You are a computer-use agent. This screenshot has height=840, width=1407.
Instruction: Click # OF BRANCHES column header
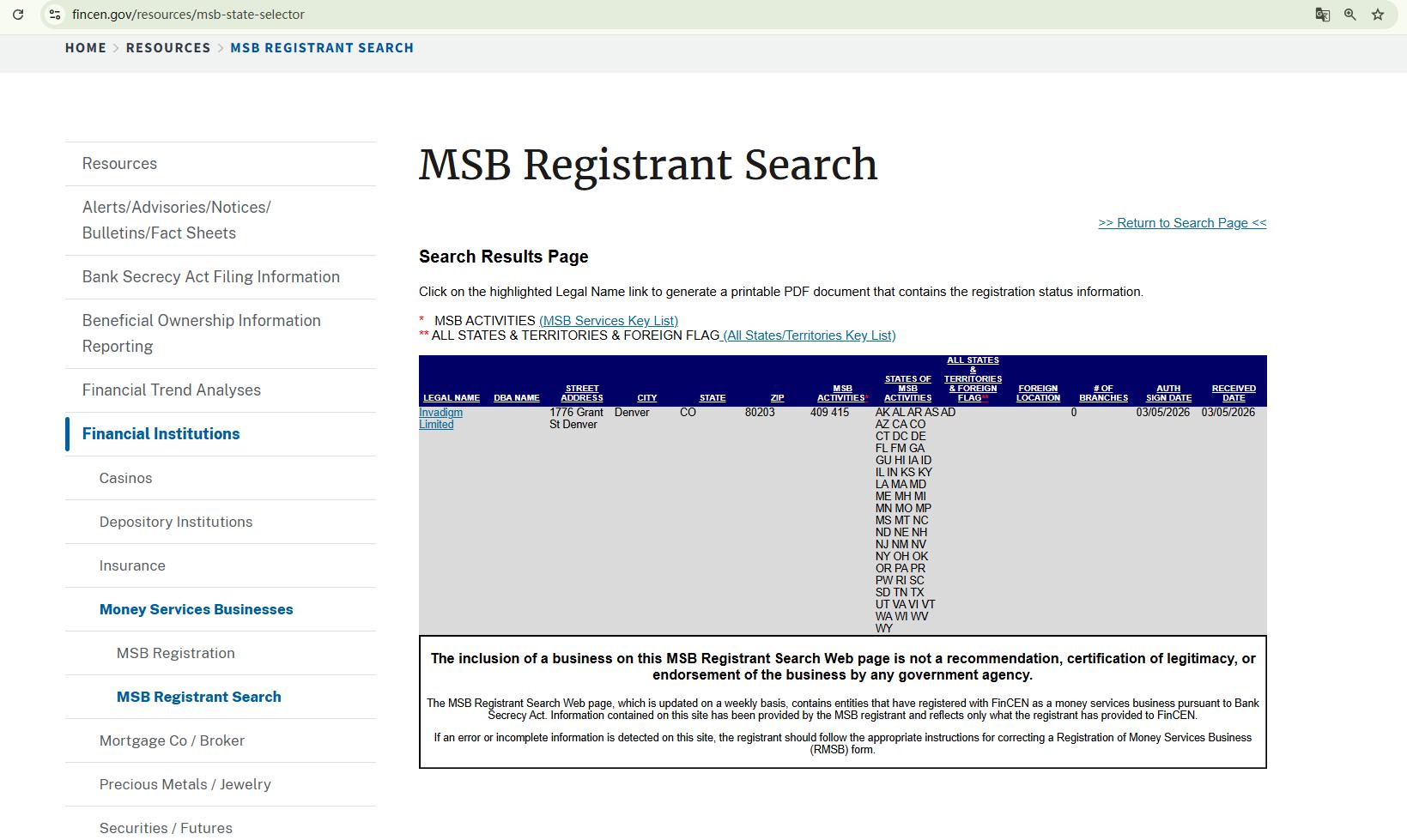1103,393
